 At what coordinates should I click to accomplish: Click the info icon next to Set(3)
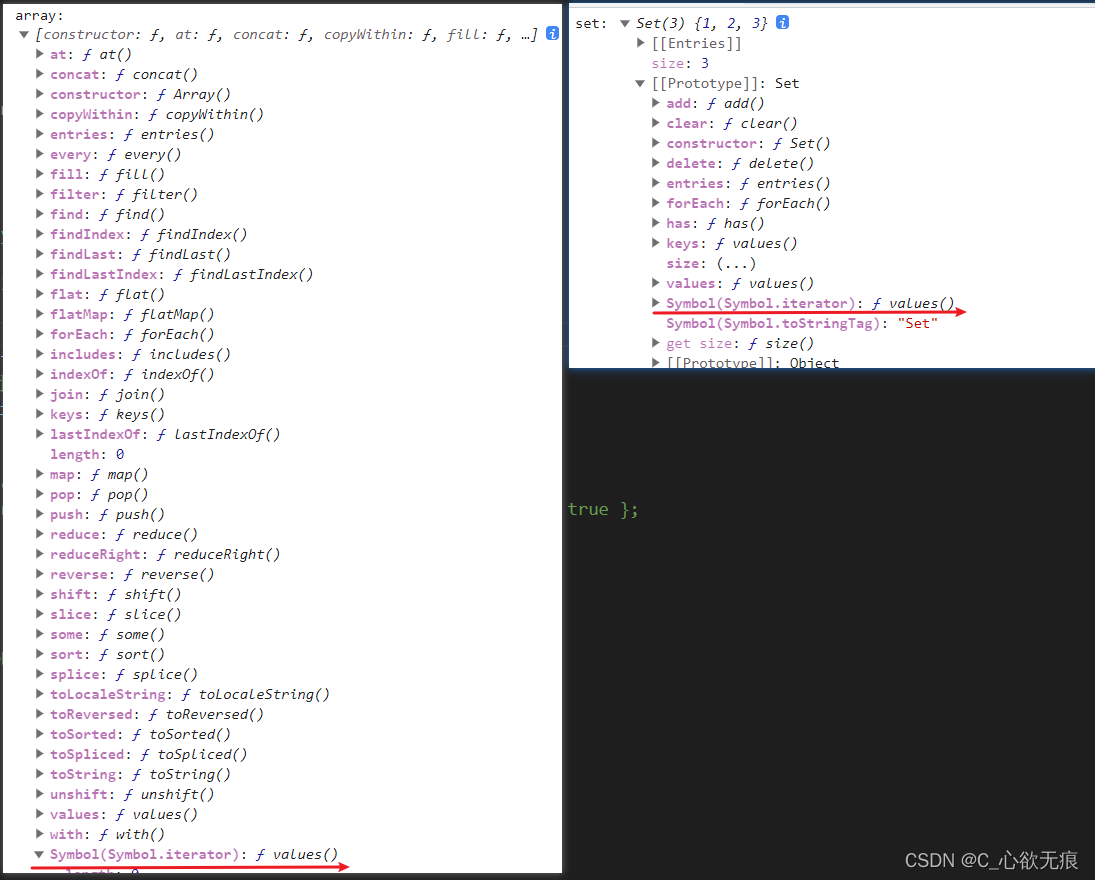(783, 23)
